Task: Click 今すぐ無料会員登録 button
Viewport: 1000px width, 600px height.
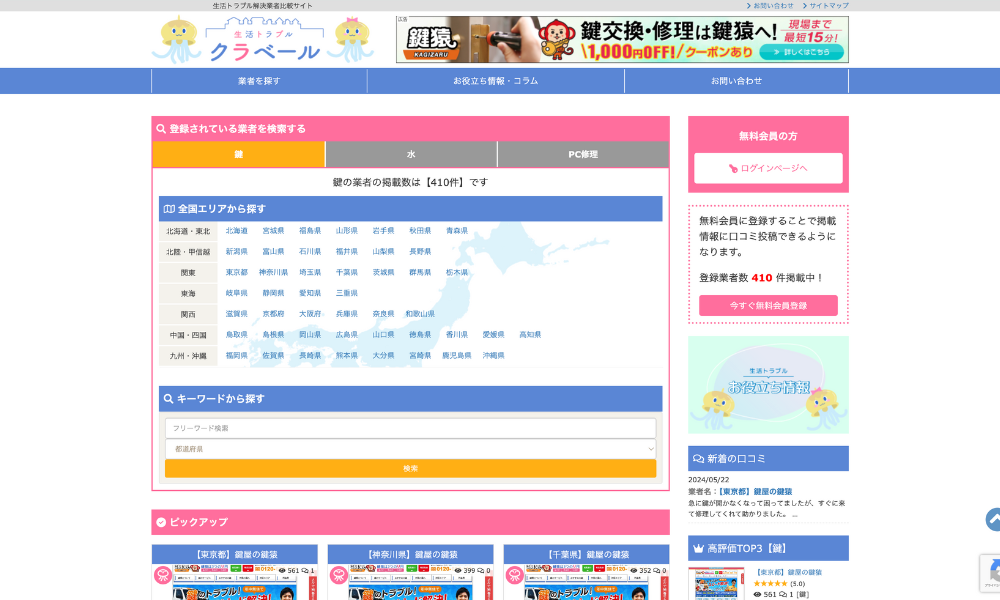Action: [x=768, y=305]
